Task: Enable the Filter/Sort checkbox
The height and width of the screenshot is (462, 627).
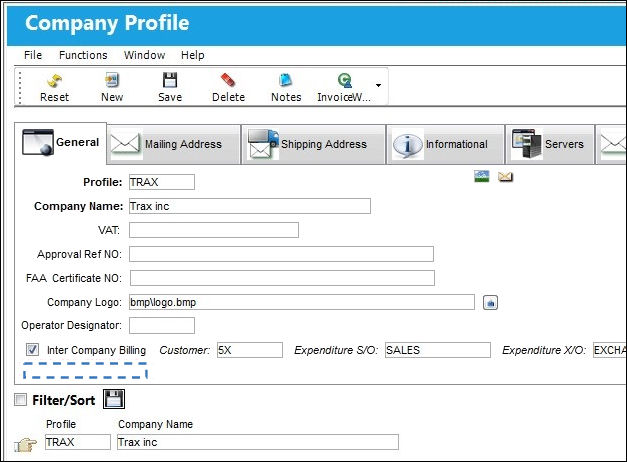Action: 20,399
